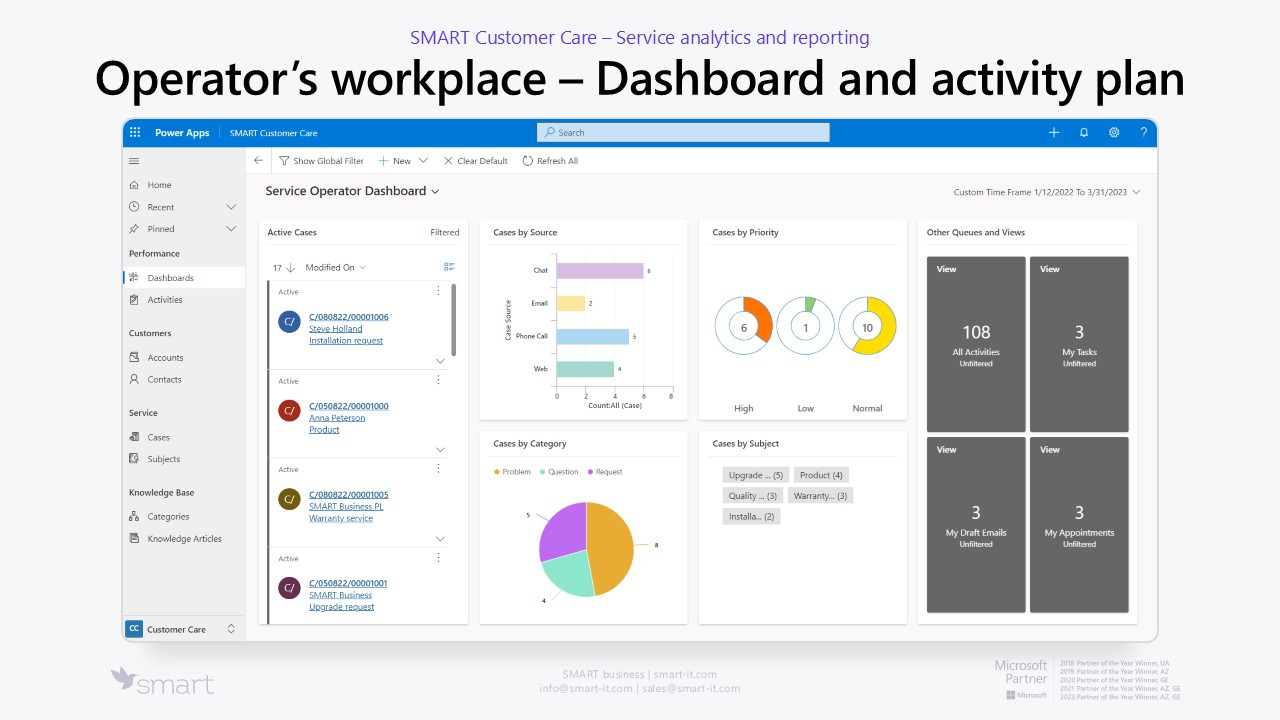The width and height of the screenshot is (1280, 720).
Task: Open Knowledge Articles in the sidebar
Action: pos(183,539)
